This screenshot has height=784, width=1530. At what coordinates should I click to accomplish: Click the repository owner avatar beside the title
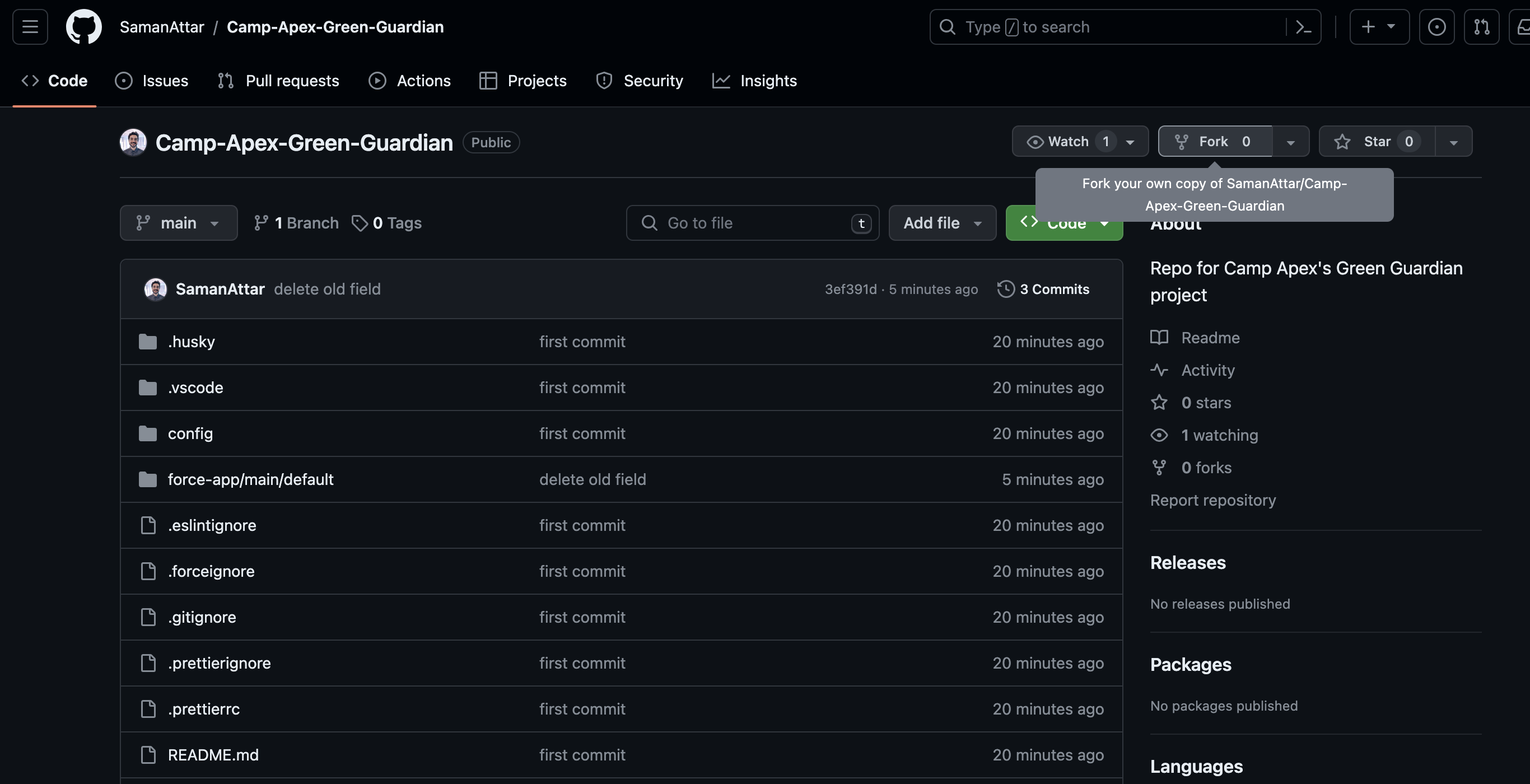click(x=133, y=143)
